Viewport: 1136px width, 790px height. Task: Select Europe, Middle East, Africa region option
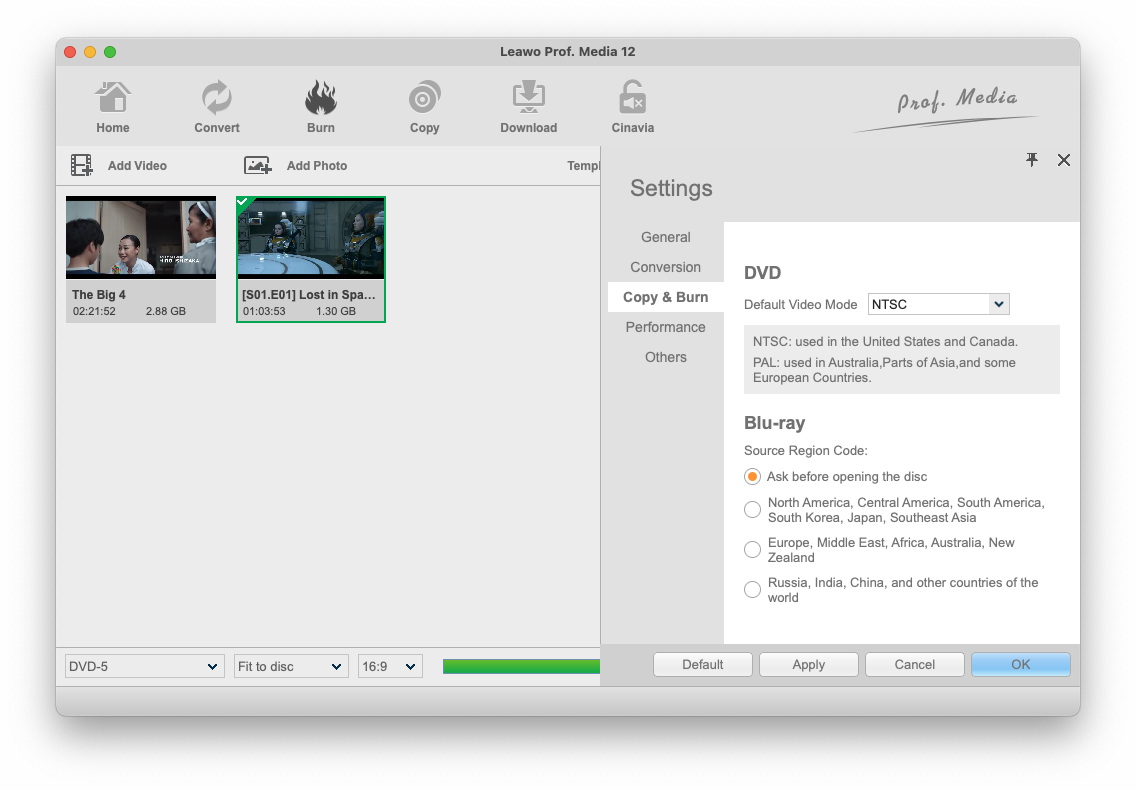tap(753, 550)
